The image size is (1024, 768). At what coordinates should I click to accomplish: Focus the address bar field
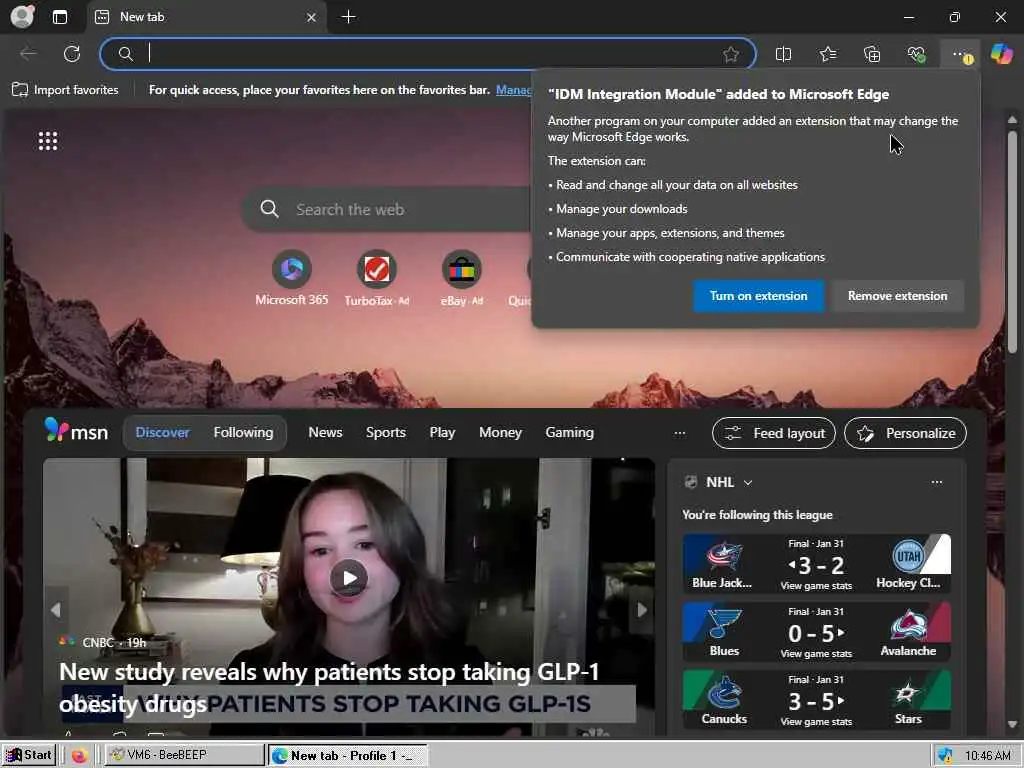point(428,54)
